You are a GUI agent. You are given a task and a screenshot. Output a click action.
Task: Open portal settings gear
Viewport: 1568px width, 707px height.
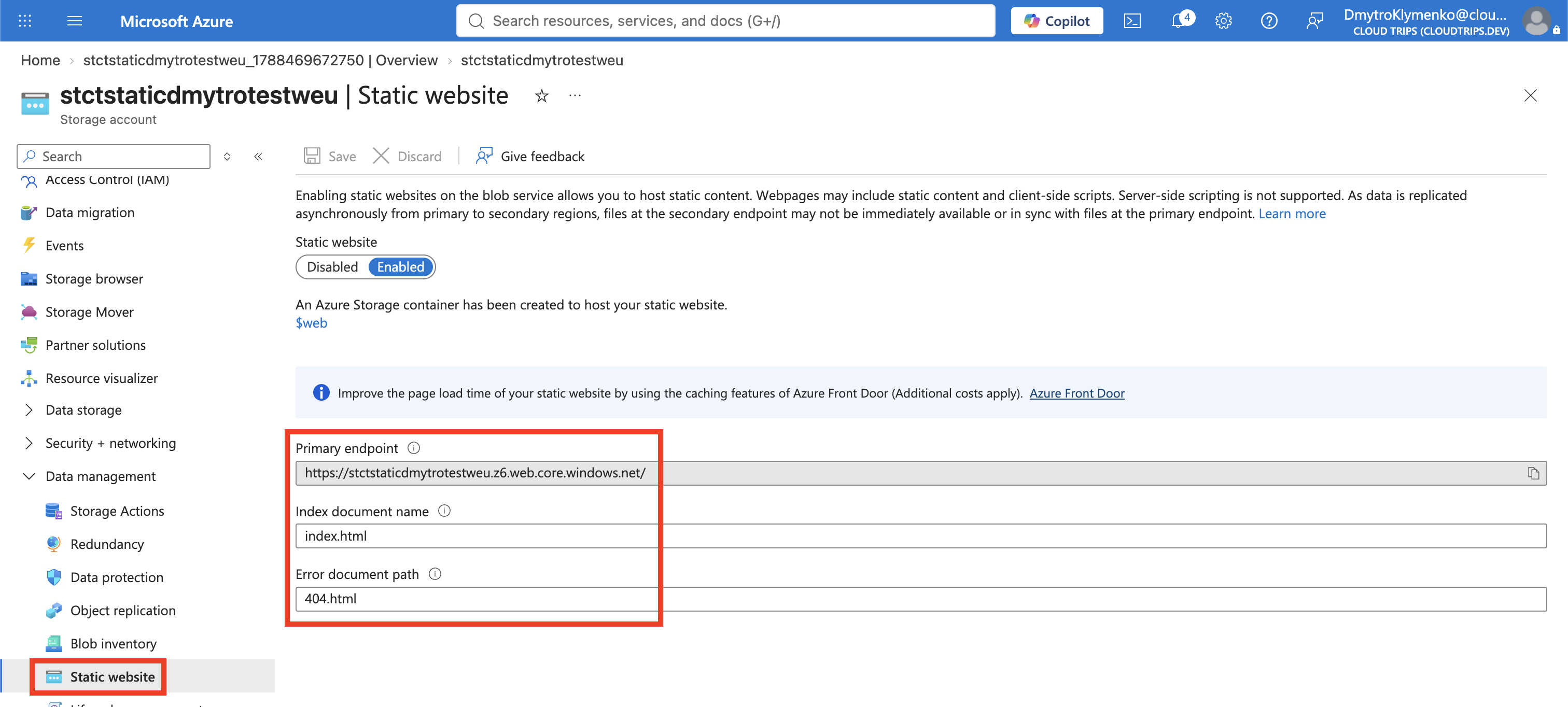coord(1224,21)
